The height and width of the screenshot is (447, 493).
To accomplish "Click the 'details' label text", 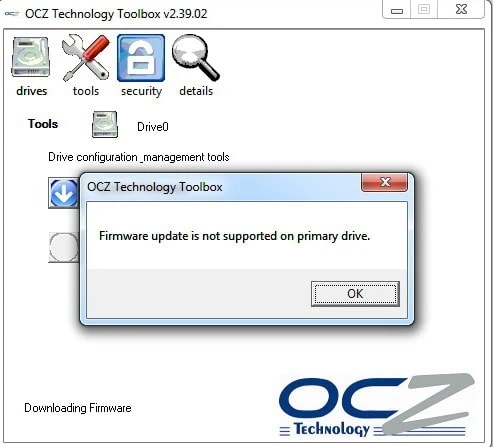I will (196, 91).
